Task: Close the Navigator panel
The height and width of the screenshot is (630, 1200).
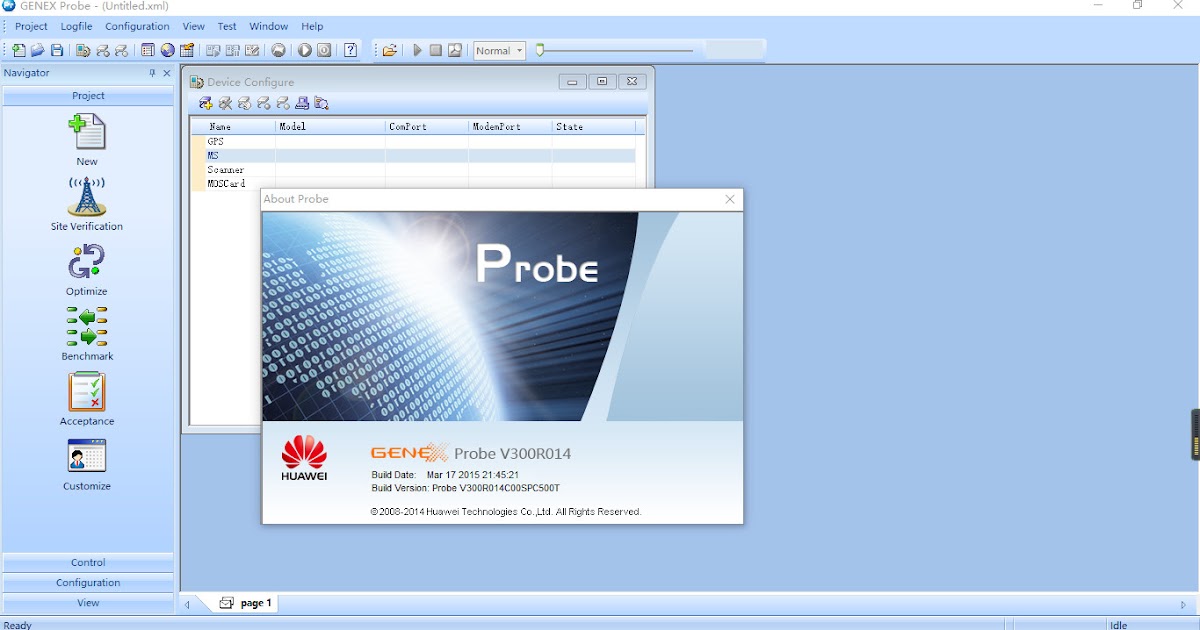Action: (167, 73)
